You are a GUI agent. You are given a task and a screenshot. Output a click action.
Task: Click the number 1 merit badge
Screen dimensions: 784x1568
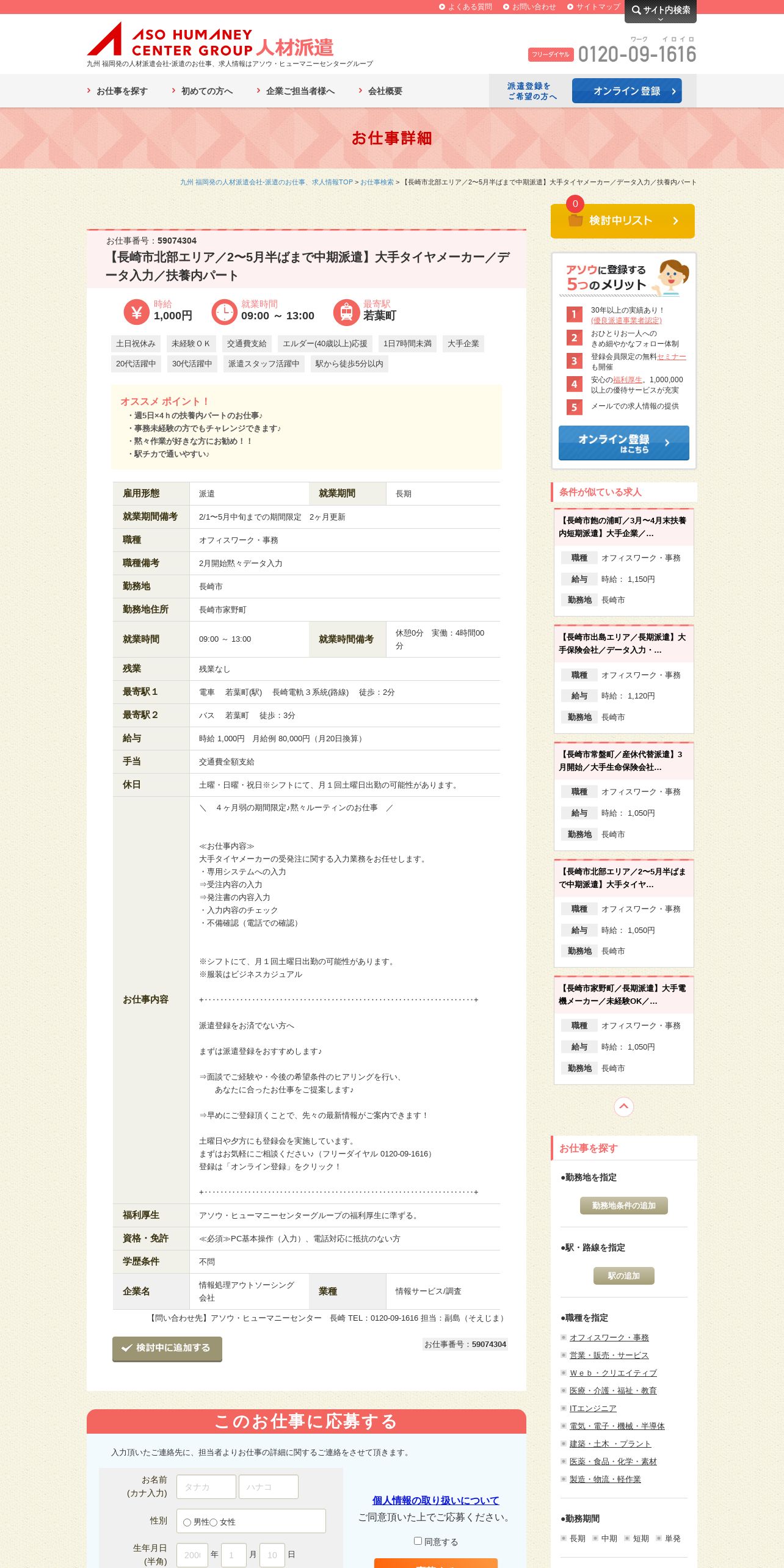pos(574,314)
